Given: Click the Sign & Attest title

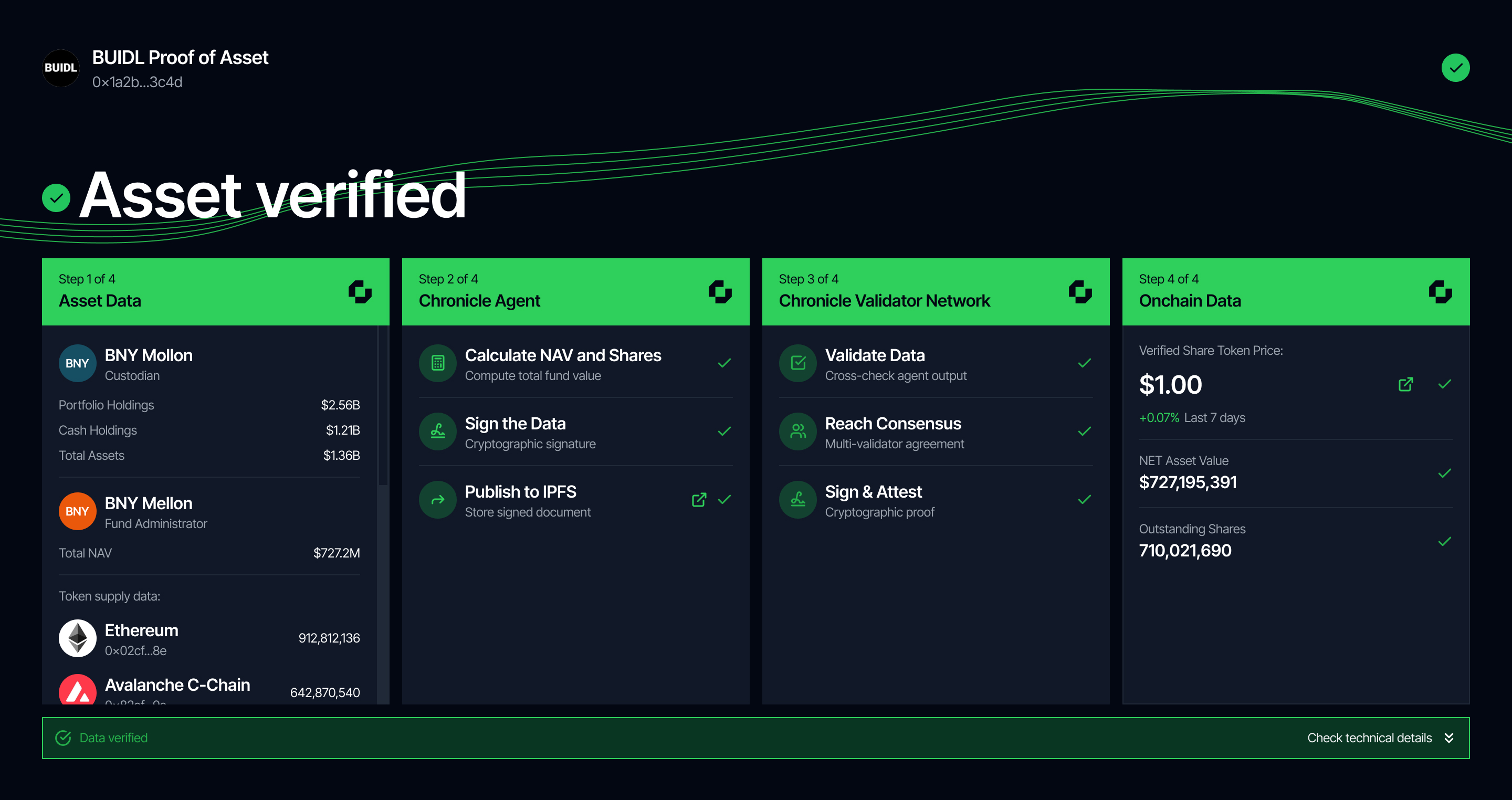Looking at the screenshot, I should (874, 492).
